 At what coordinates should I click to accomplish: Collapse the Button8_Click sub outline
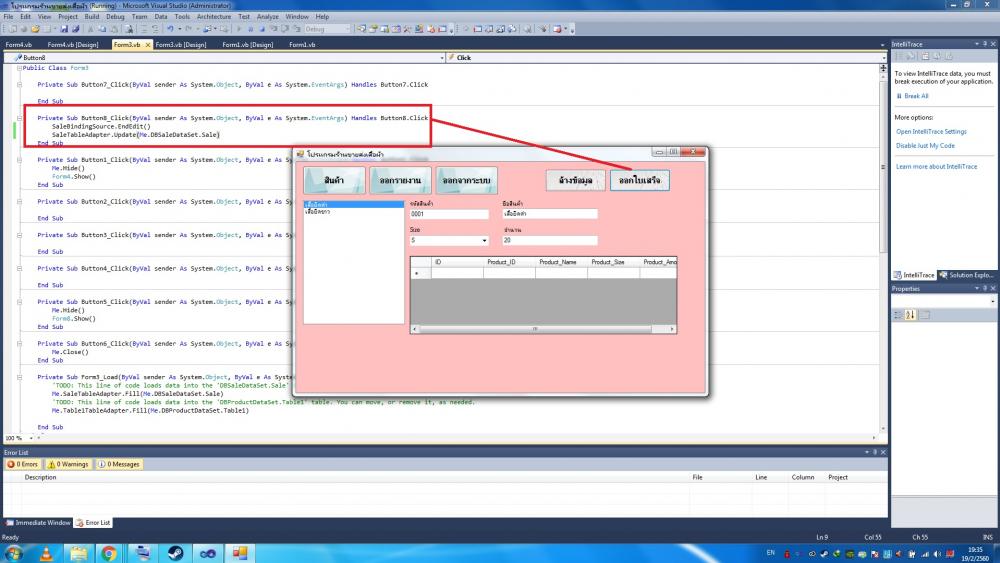(19, 118)
